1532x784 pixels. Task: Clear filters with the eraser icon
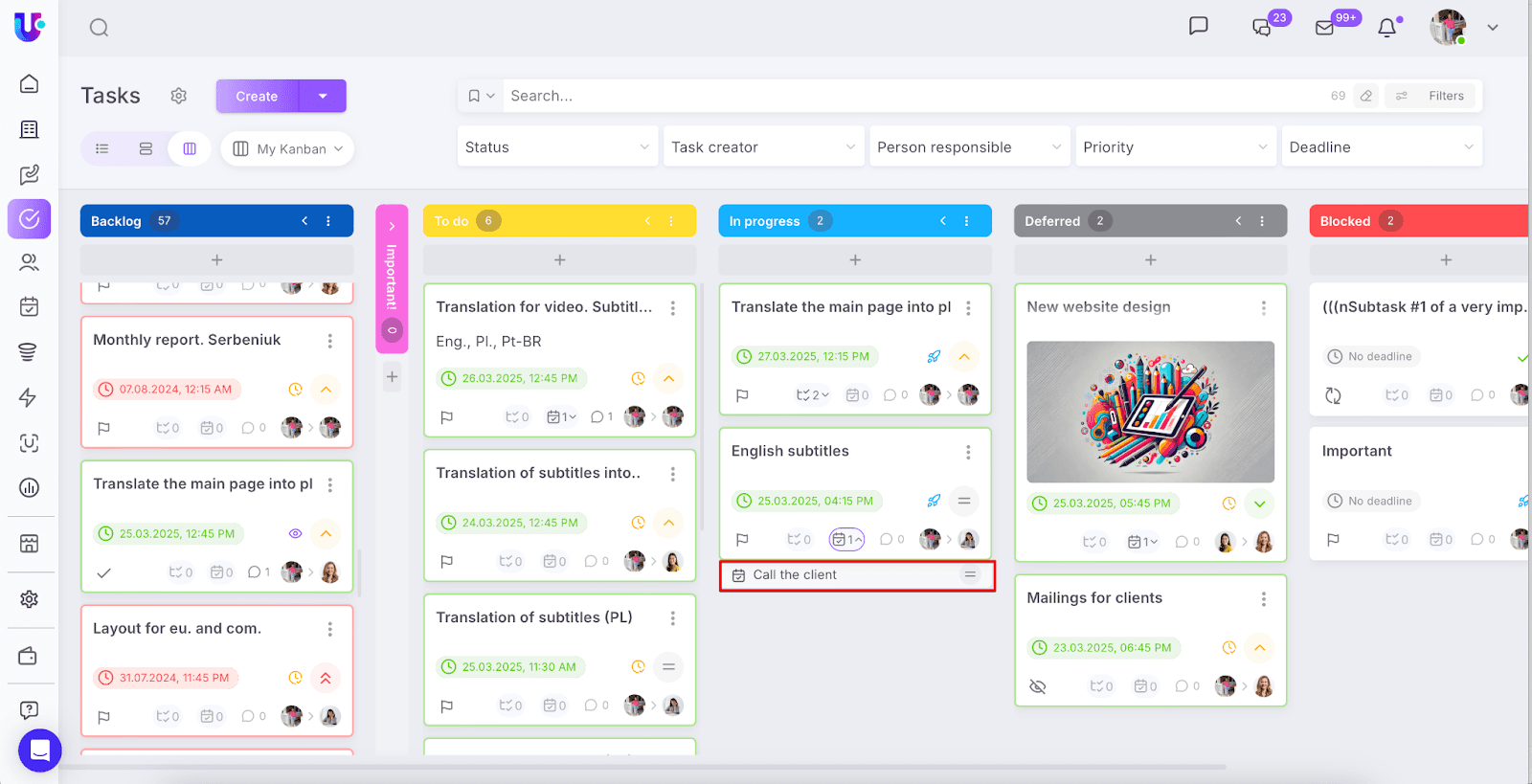point(1366,96)
